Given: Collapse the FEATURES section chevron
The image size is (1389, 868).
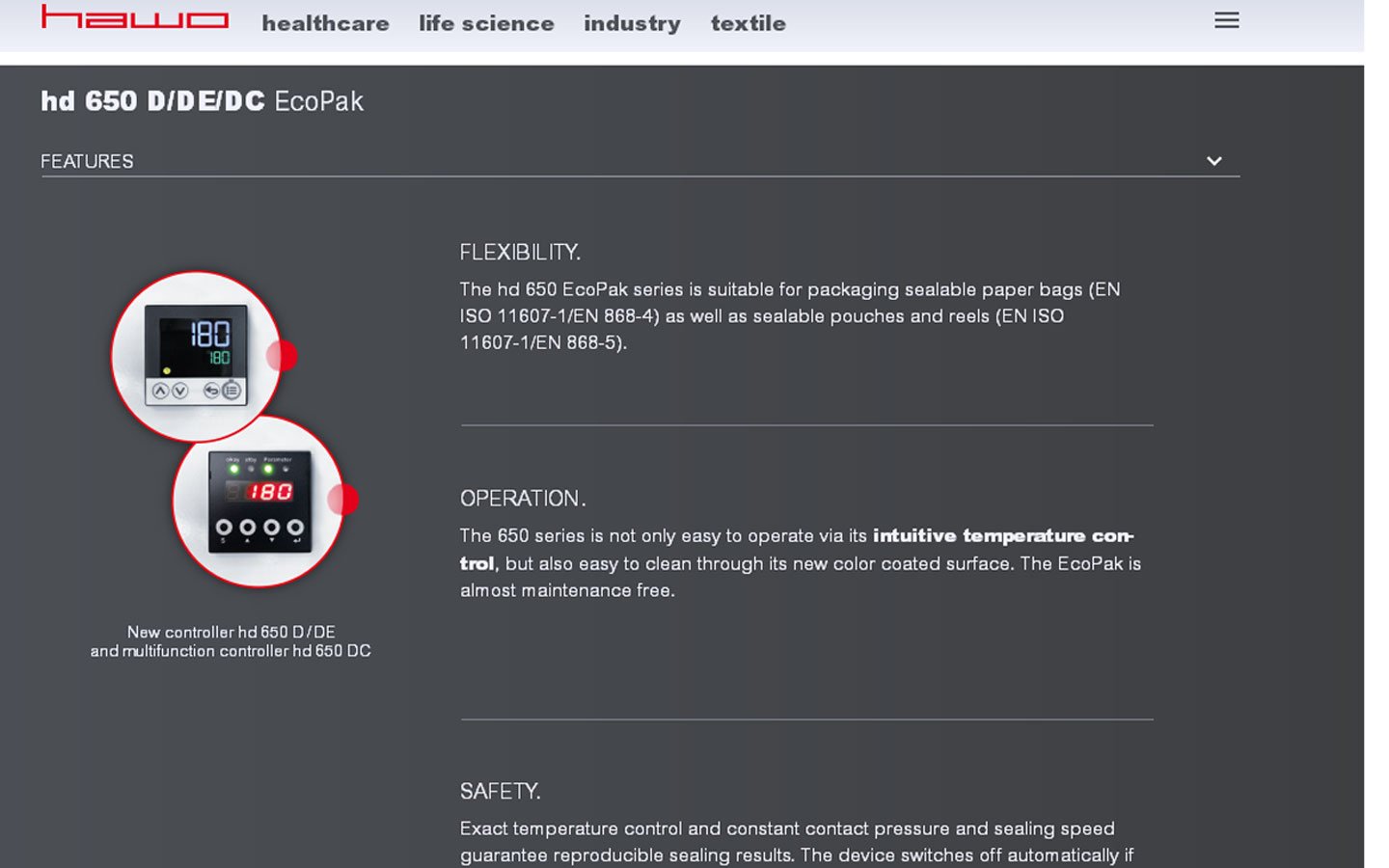Looking at the screenshot, I should [x=1214, y=161].
